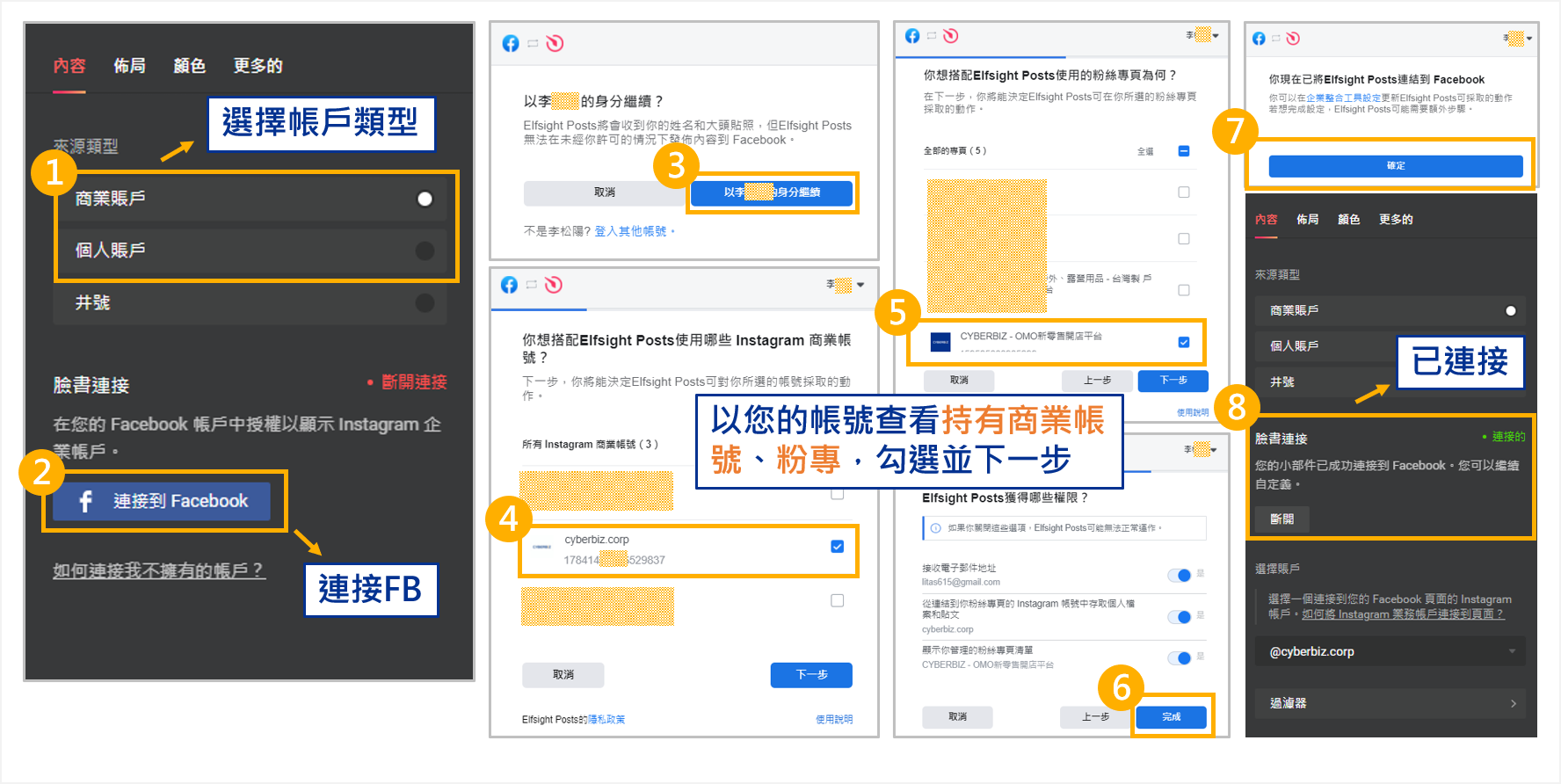Screen dimensions: 1561x784
Task: Click 取消 in permissions dialog
Action: [x=957, y=717]
